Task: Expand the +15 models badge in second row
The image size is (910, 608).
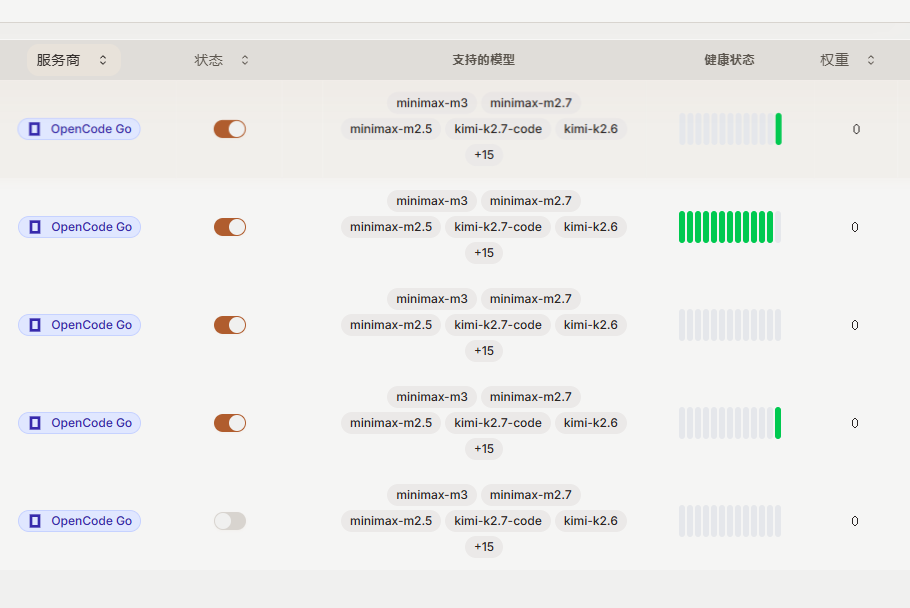Action: 484,253
